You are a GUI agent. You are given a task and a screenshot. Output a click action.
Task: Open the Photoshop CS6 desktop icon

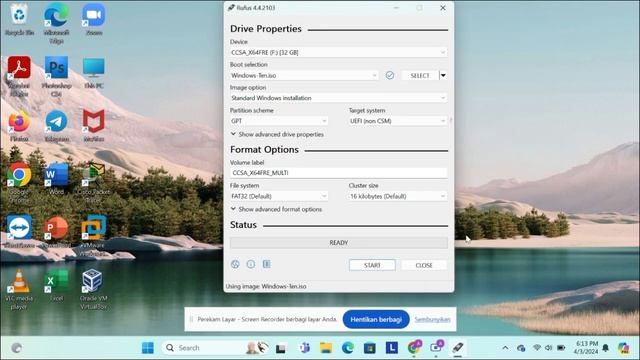pyautogui.click(x=56, y=76)
